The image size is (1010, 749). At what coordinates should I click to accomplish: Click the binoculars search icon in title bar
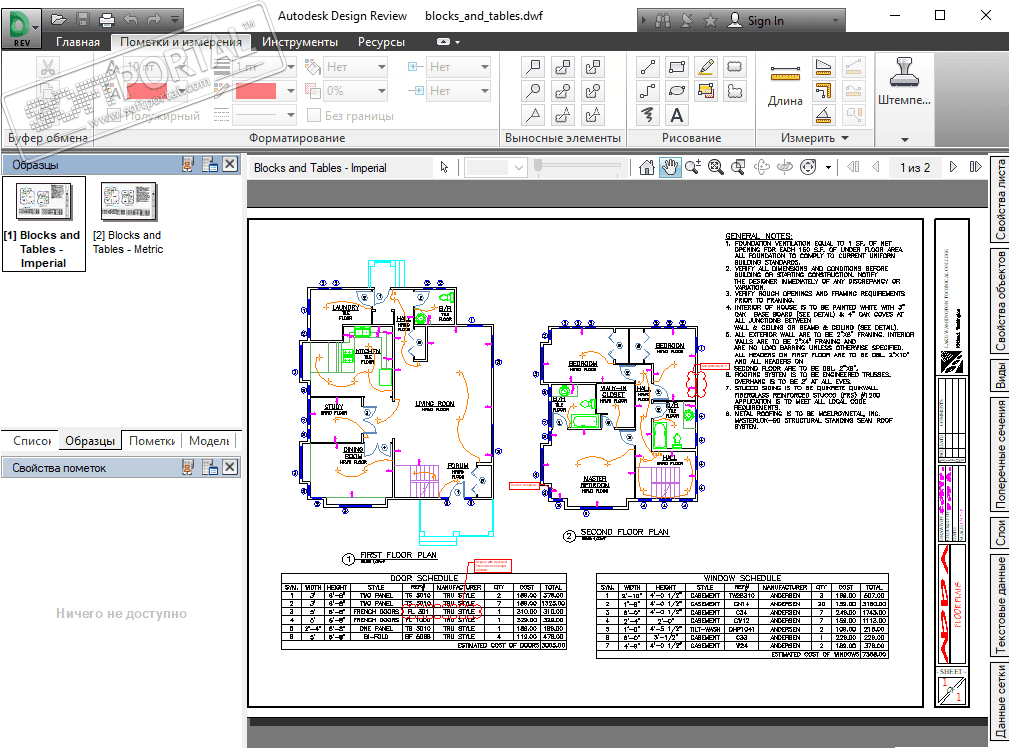pyautogui.click(x=663, y=21)
